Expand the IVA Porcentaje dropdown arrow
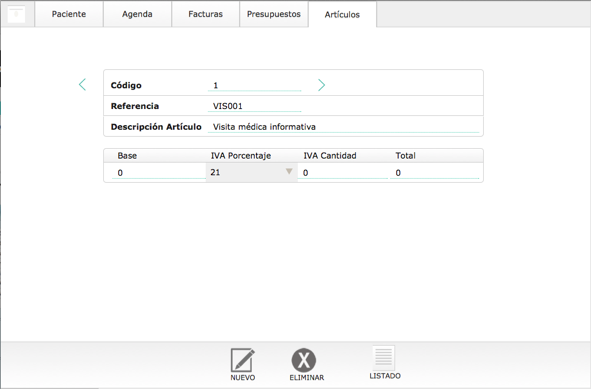The image size is (591, 389). click(289, 172)
